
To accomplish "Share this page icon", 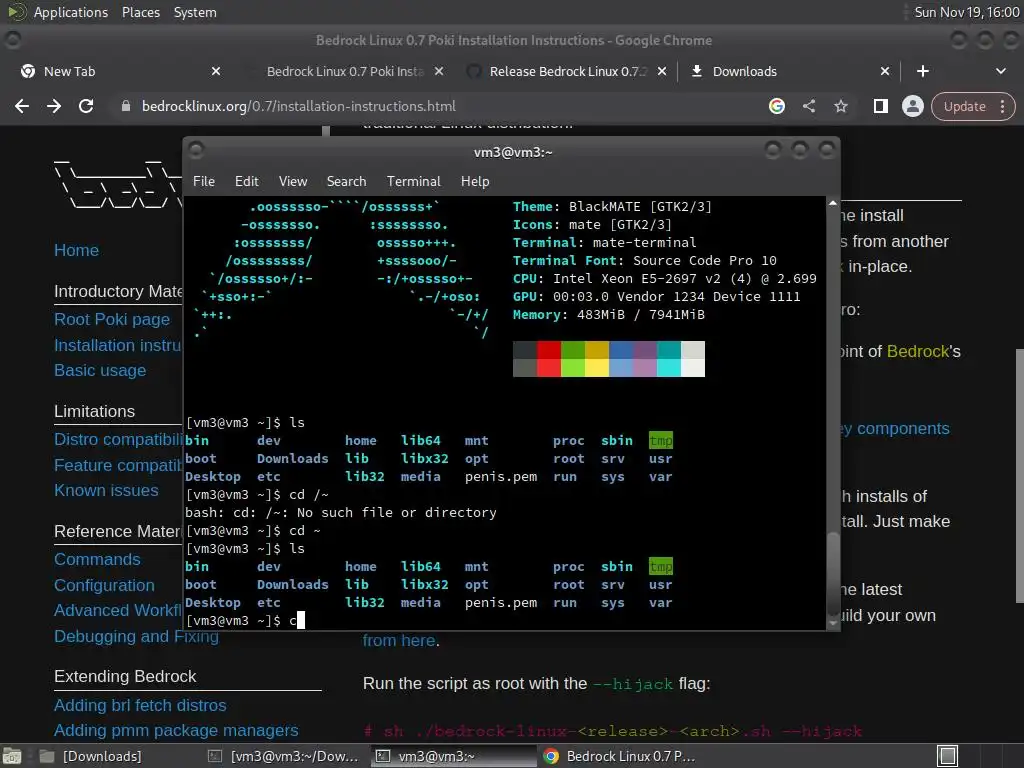I will point(808,106).
